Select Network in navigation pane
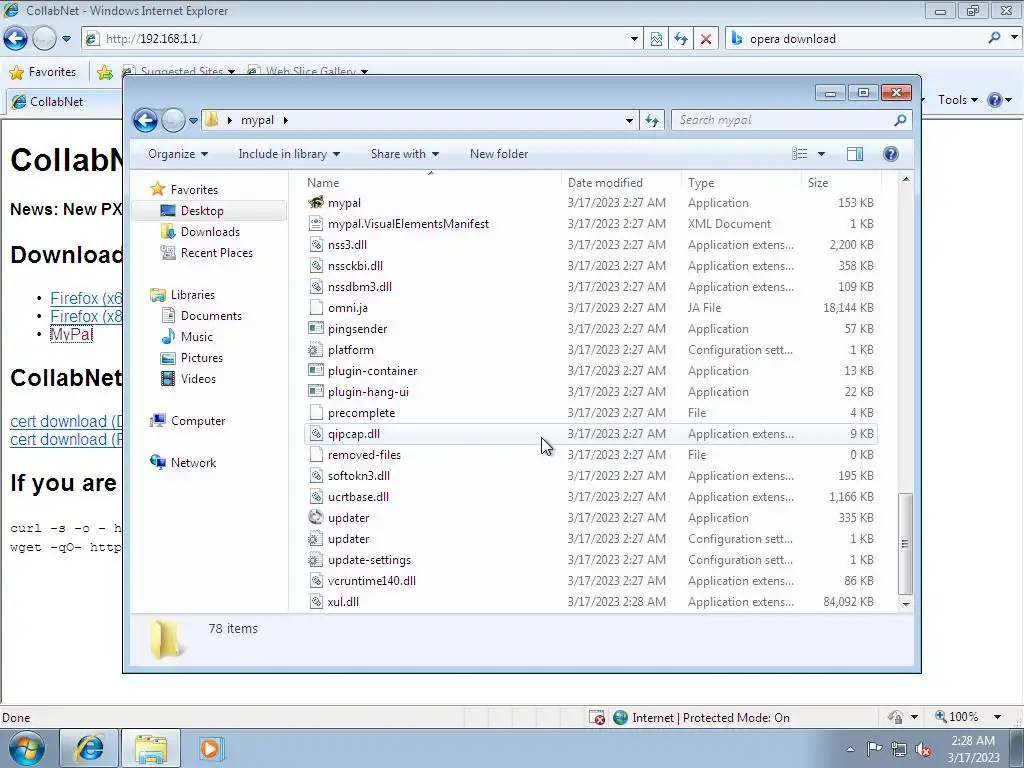This screenshot has height=768, width=1024. pos(193,462)
